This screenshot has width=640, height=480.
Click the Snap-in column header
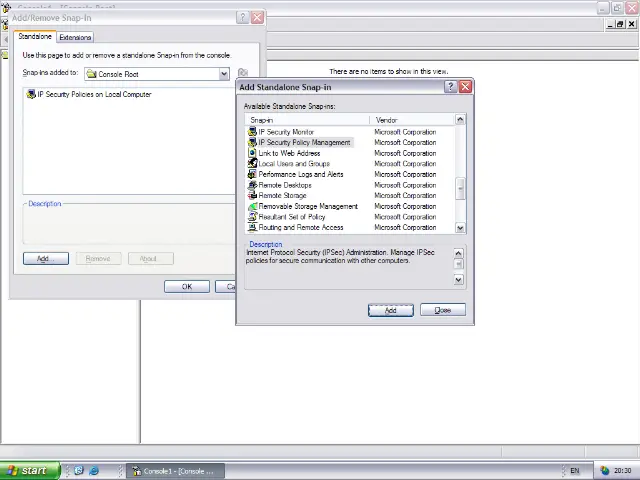click(307, 120)
